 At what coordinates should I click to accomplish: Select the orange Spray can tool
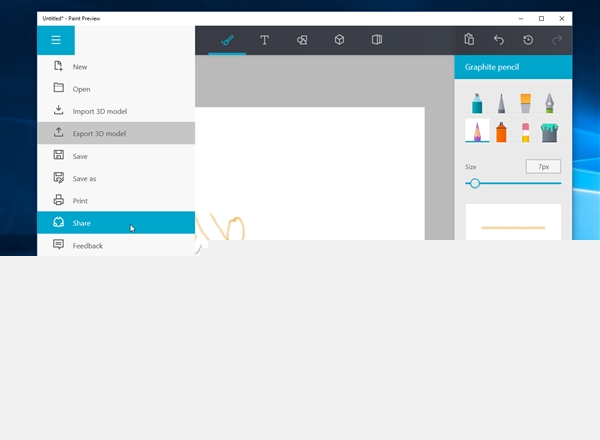tap(501, 132)
